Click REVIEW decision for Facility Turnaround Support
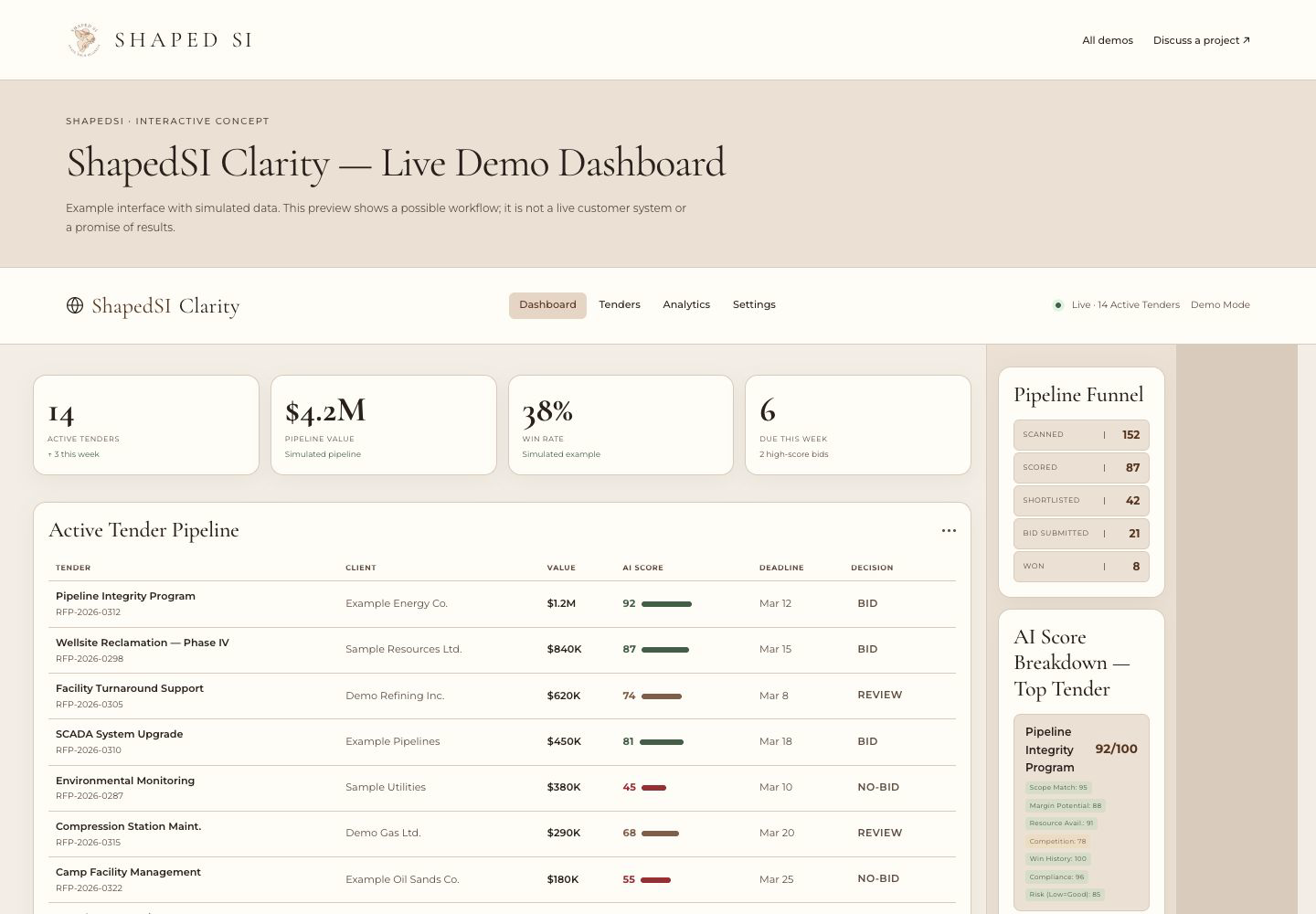 click(x=879, y=696)
